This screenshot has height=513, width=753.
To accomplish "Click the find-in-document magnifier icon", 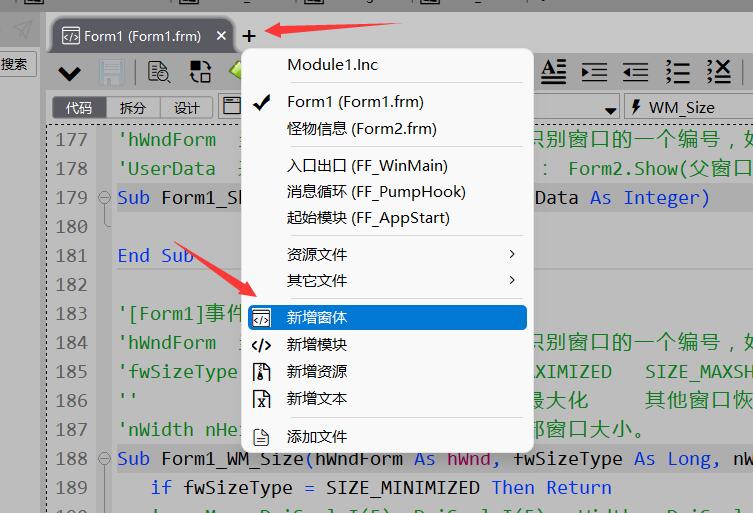I will 159,72.
